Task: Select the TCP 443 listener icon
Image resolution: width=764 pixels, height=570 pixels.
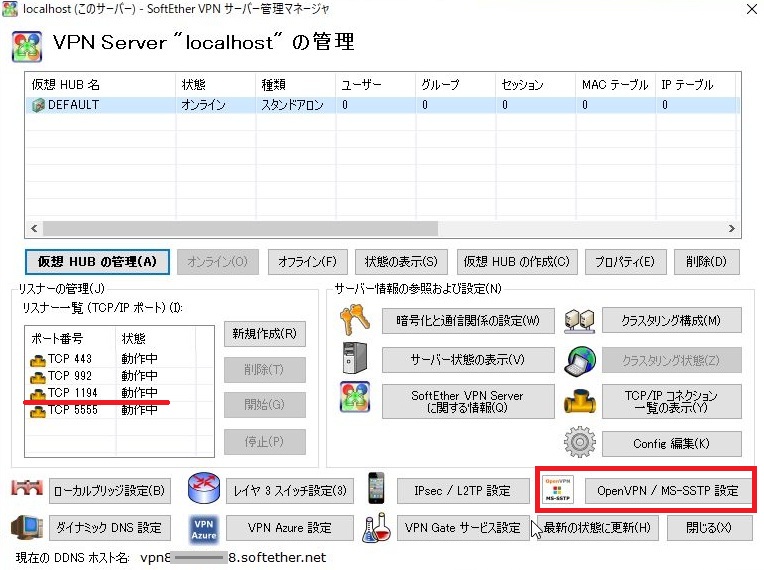Action: point(38,360)
